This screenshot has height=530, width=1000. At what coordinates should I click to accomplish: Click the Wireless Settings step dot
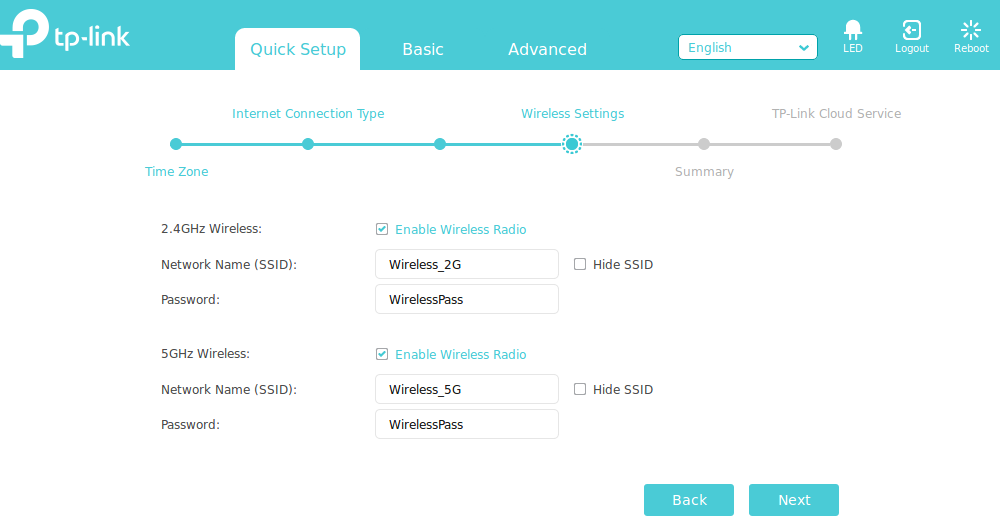tap(572, 144)
